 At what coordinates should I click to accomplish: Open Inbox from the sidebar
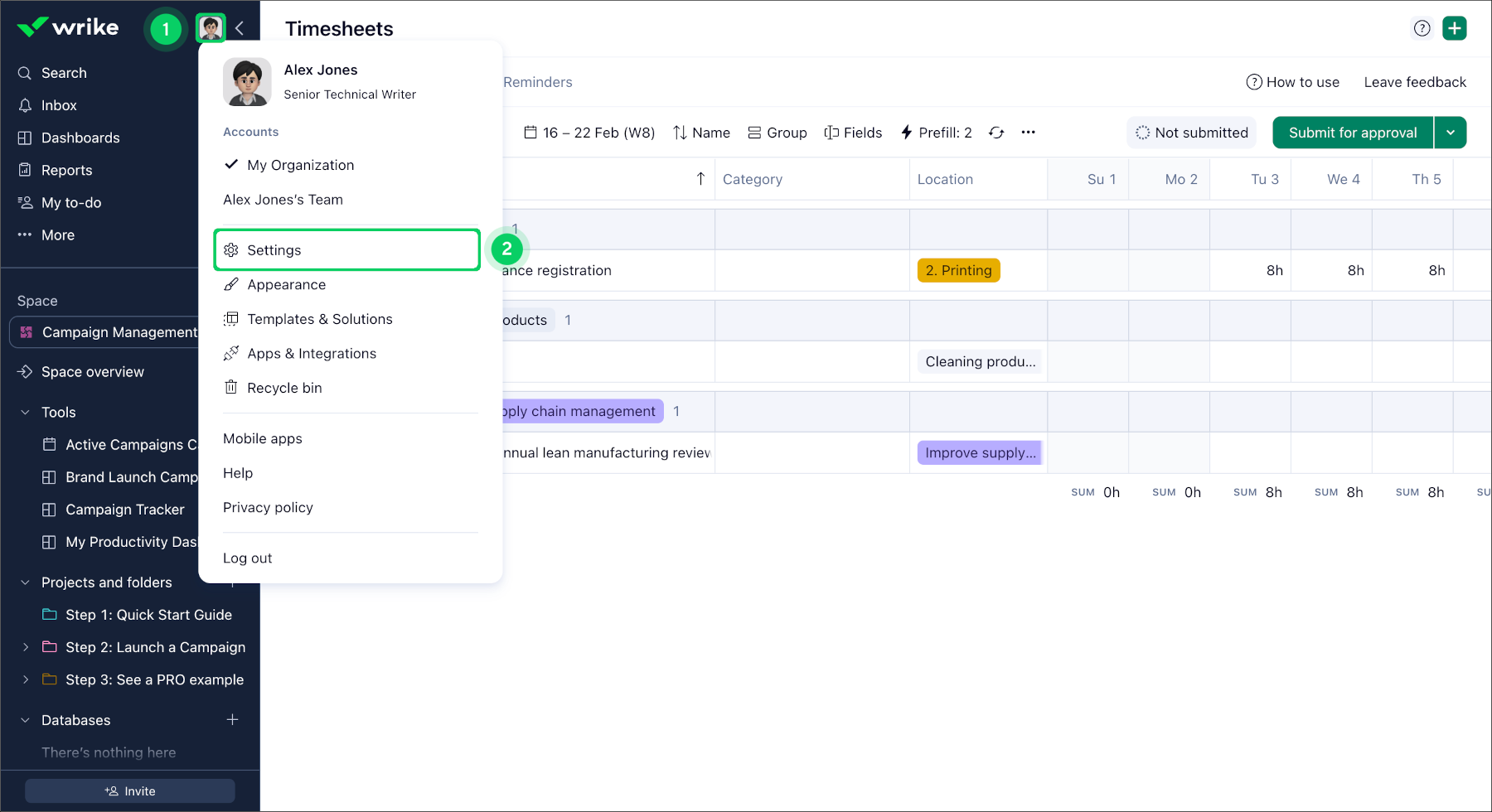tap(59, 105)
